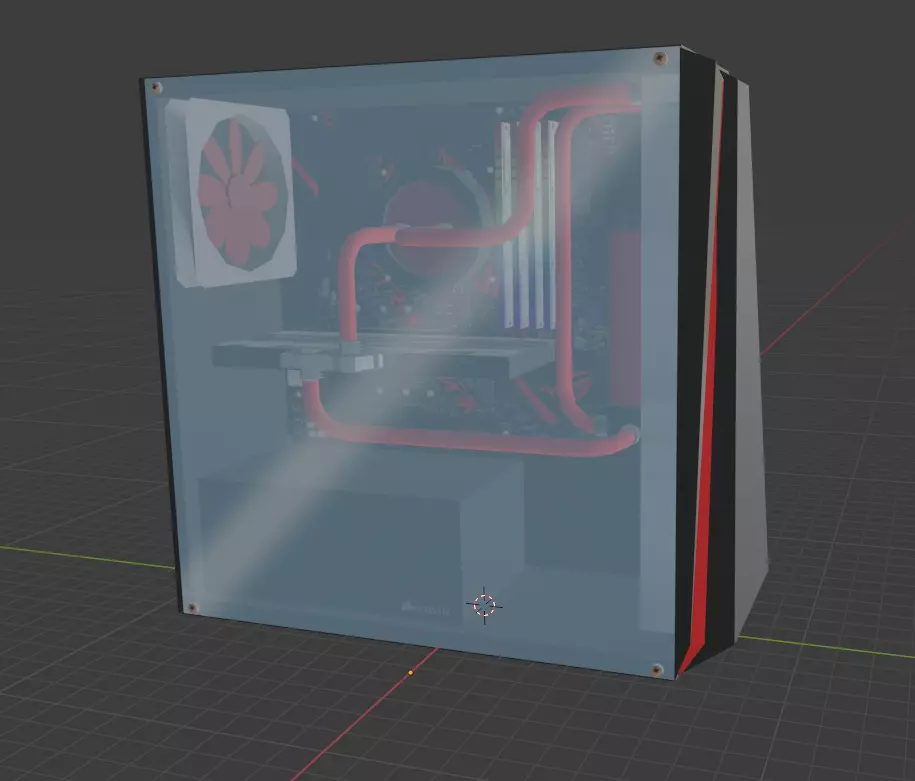
Task: Click the 3D cursor crosshair in viewport
Action: (484, 605)
